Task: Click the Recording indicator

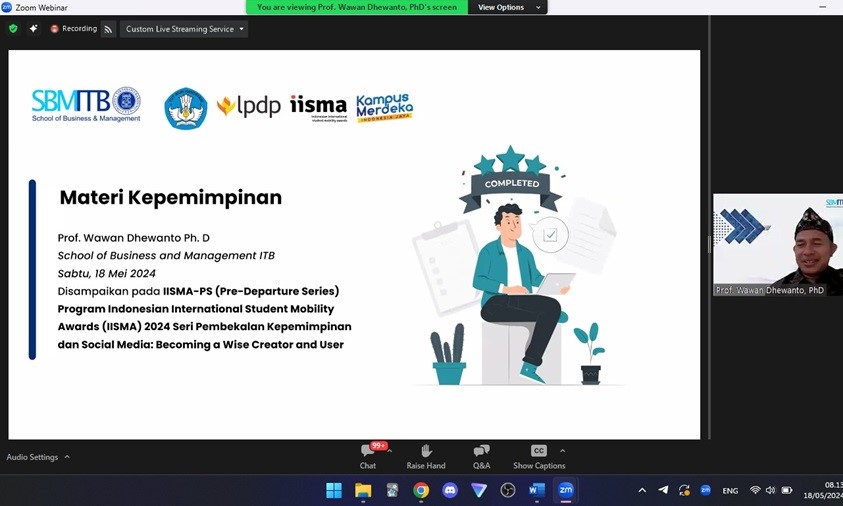Action: (x=74, y=28)
